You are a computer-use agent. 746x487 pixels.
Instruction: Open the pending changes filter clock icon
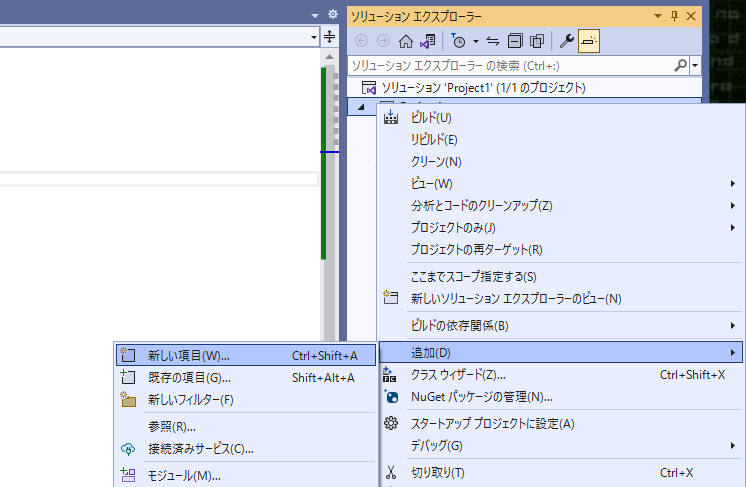point(458,41)
